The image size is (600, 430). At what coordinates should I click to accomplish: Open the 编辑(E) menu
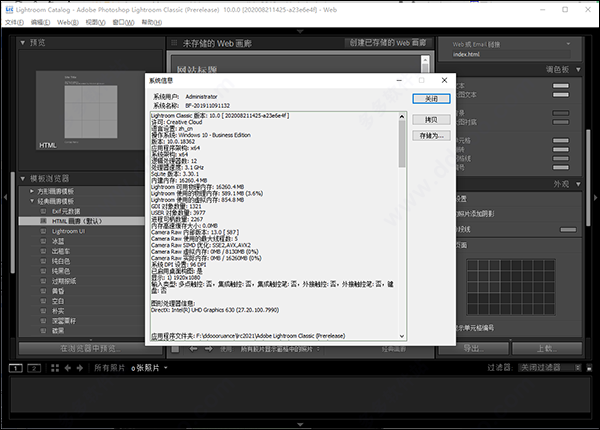[41, 22]
